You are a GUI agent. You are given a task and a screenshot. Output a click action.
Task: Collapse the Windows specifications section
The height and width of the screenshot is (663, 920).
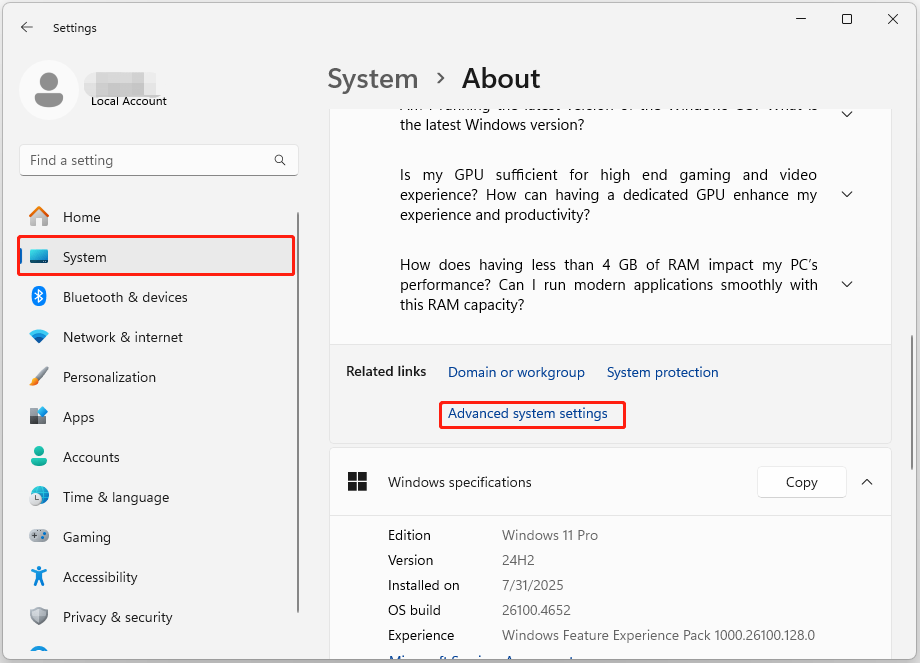coord(867,482)
